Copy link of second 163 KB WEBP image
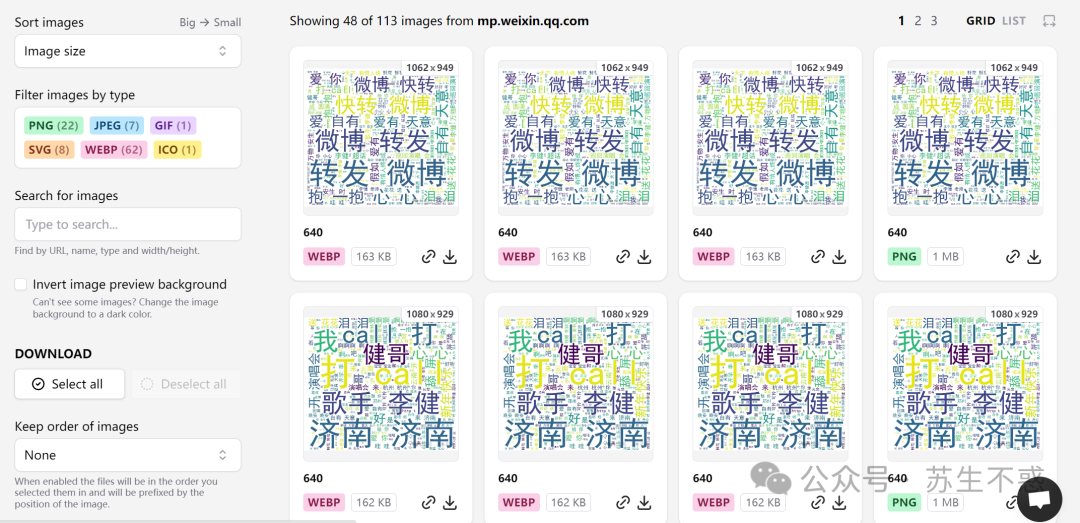 tap(623, 257)
